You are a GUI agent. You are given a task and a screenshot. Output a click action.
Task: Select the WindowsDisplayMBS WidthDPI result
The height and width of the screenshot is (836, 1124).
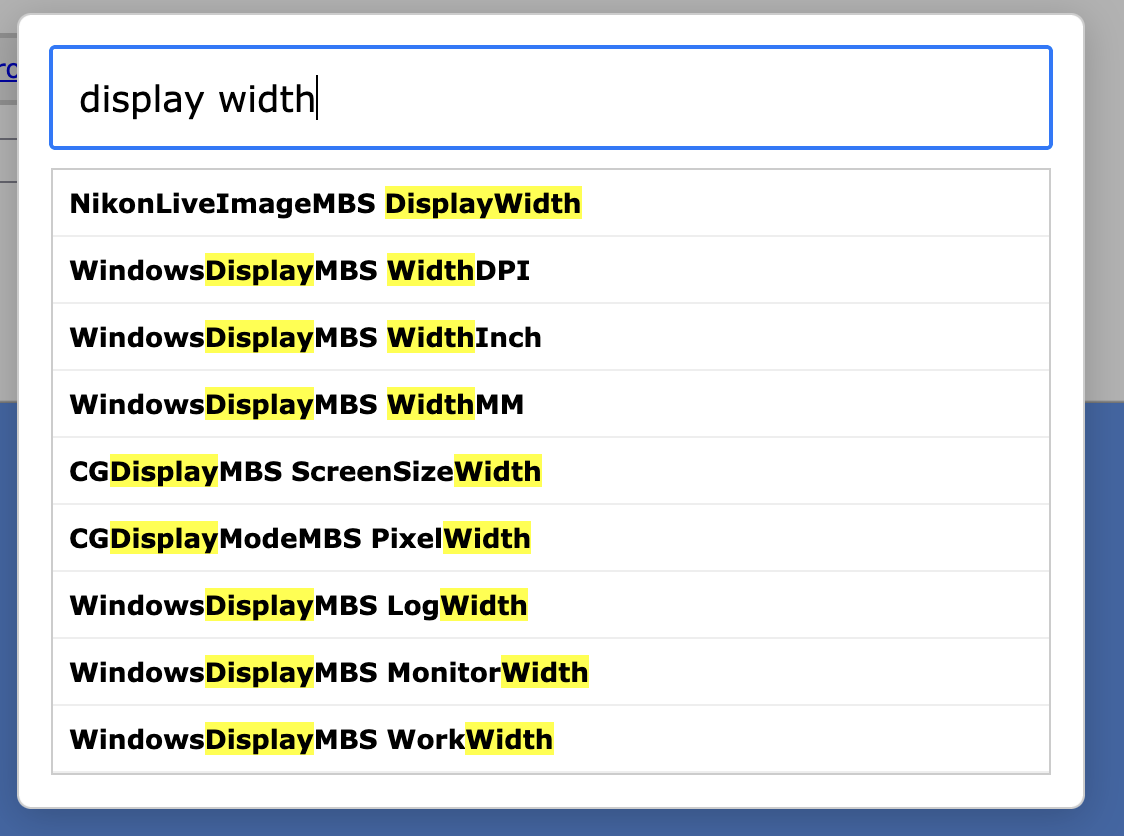(x=551, y=270)
